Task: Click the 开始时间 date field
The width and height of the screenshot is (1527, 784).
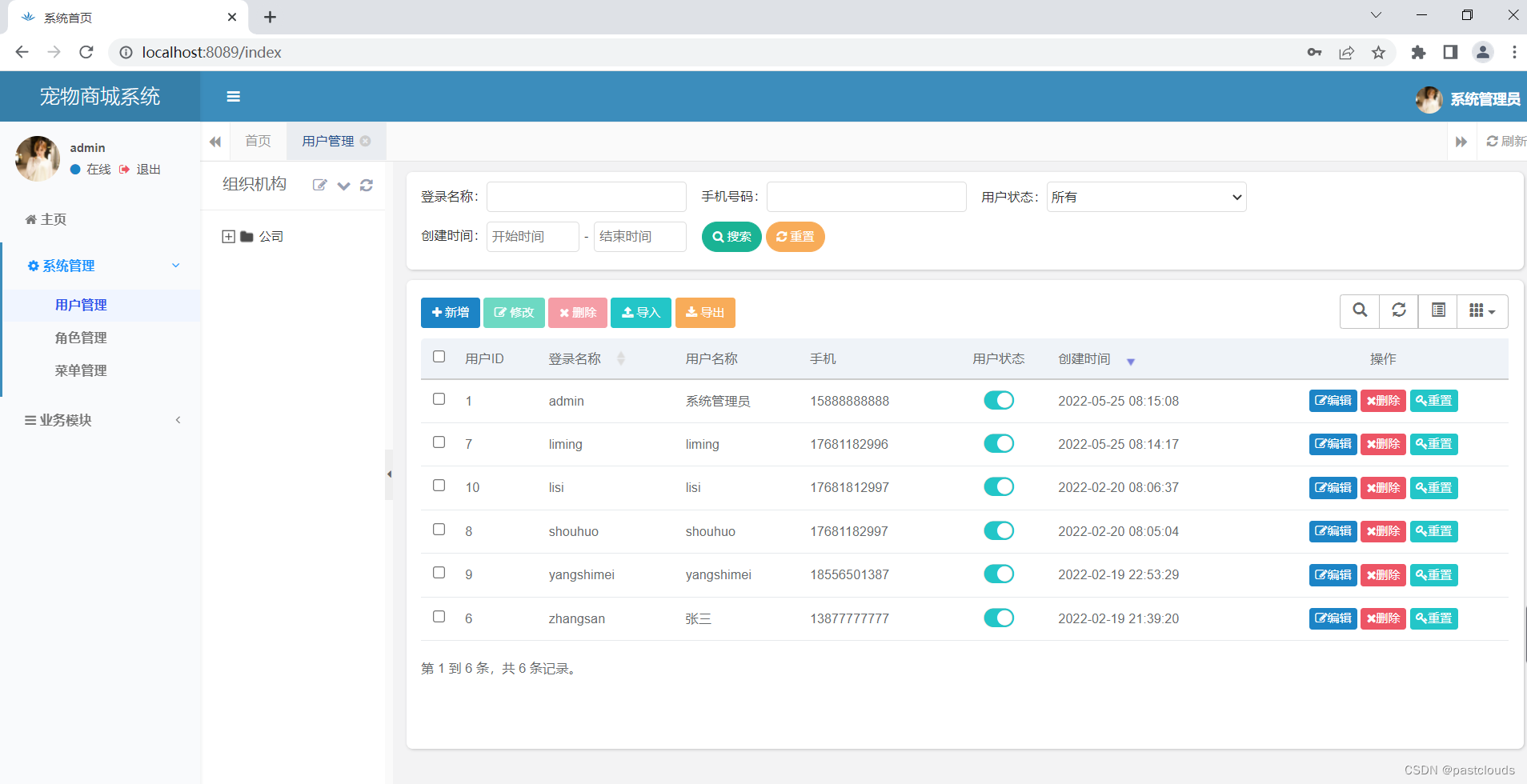Action: [x=533, y=237]
